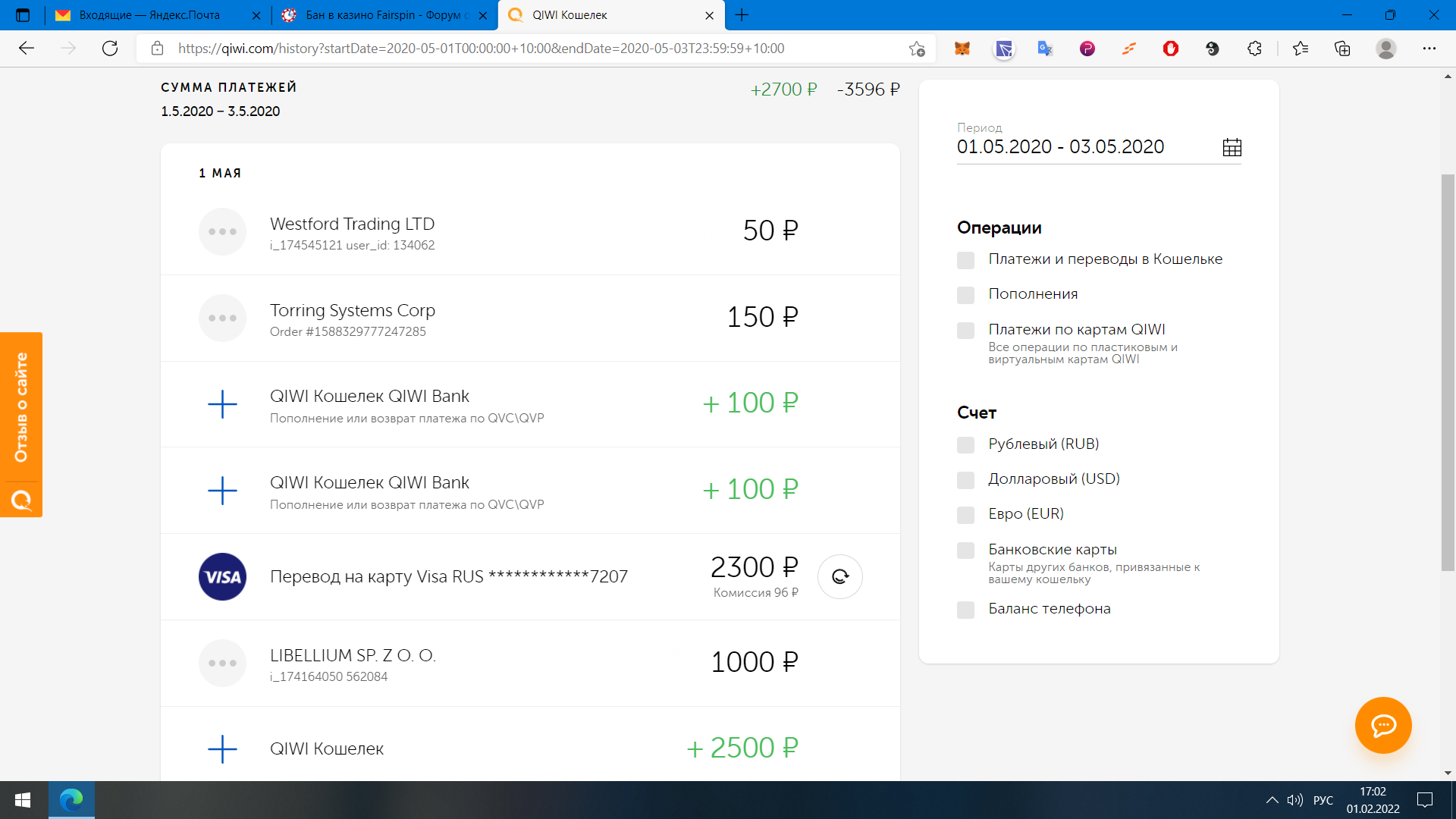
Task: Check the Евро (EUR) account filter
Action: [x=965, y=515]
